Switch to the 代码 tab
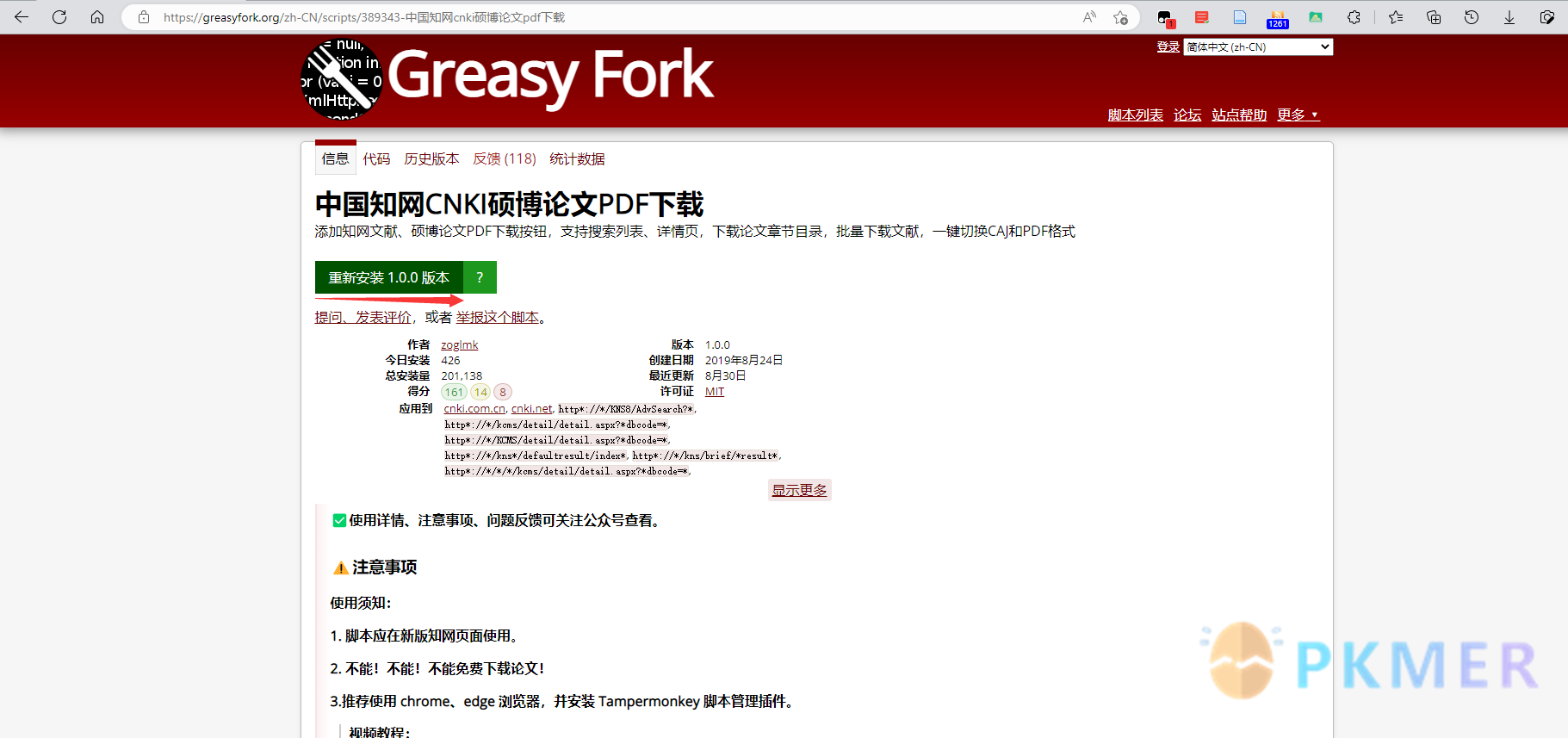1568x738 pixels. (376, 158)
